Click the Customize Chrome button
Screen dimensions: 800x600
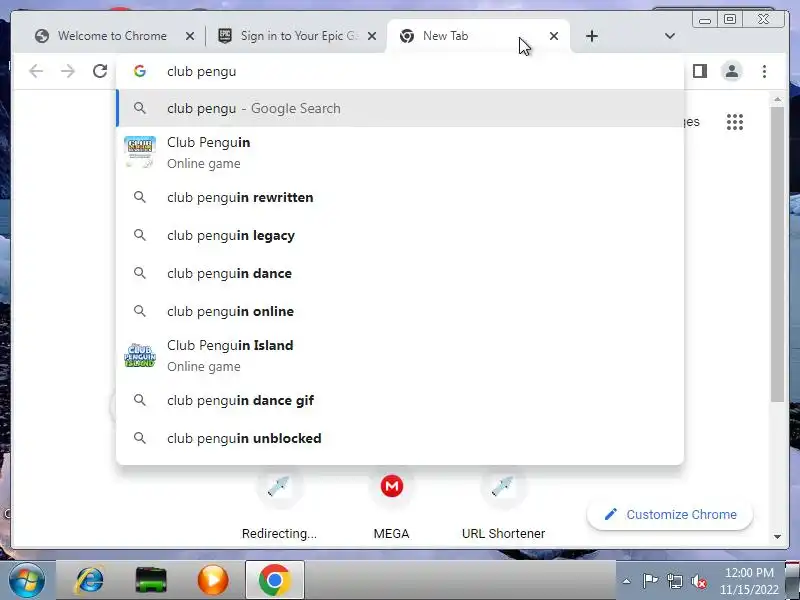pyautogui.click(x=670, y=514)
